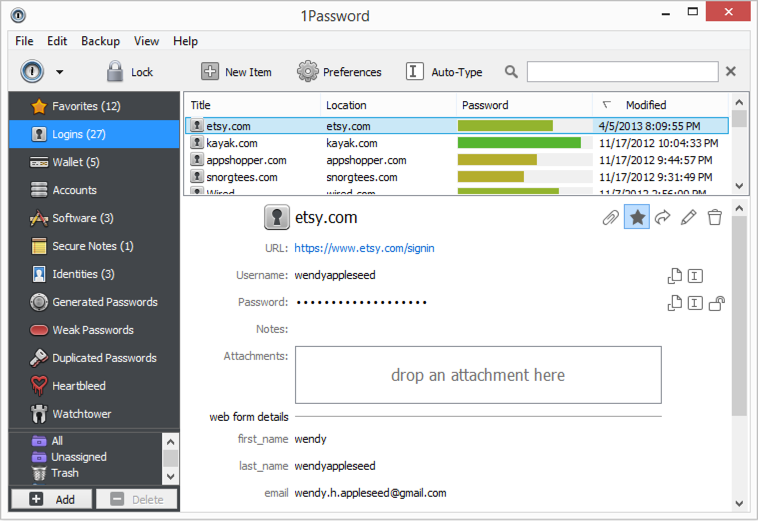Delete the entry using the trash icon
The image size is (758, 521).
click(714, 217)
